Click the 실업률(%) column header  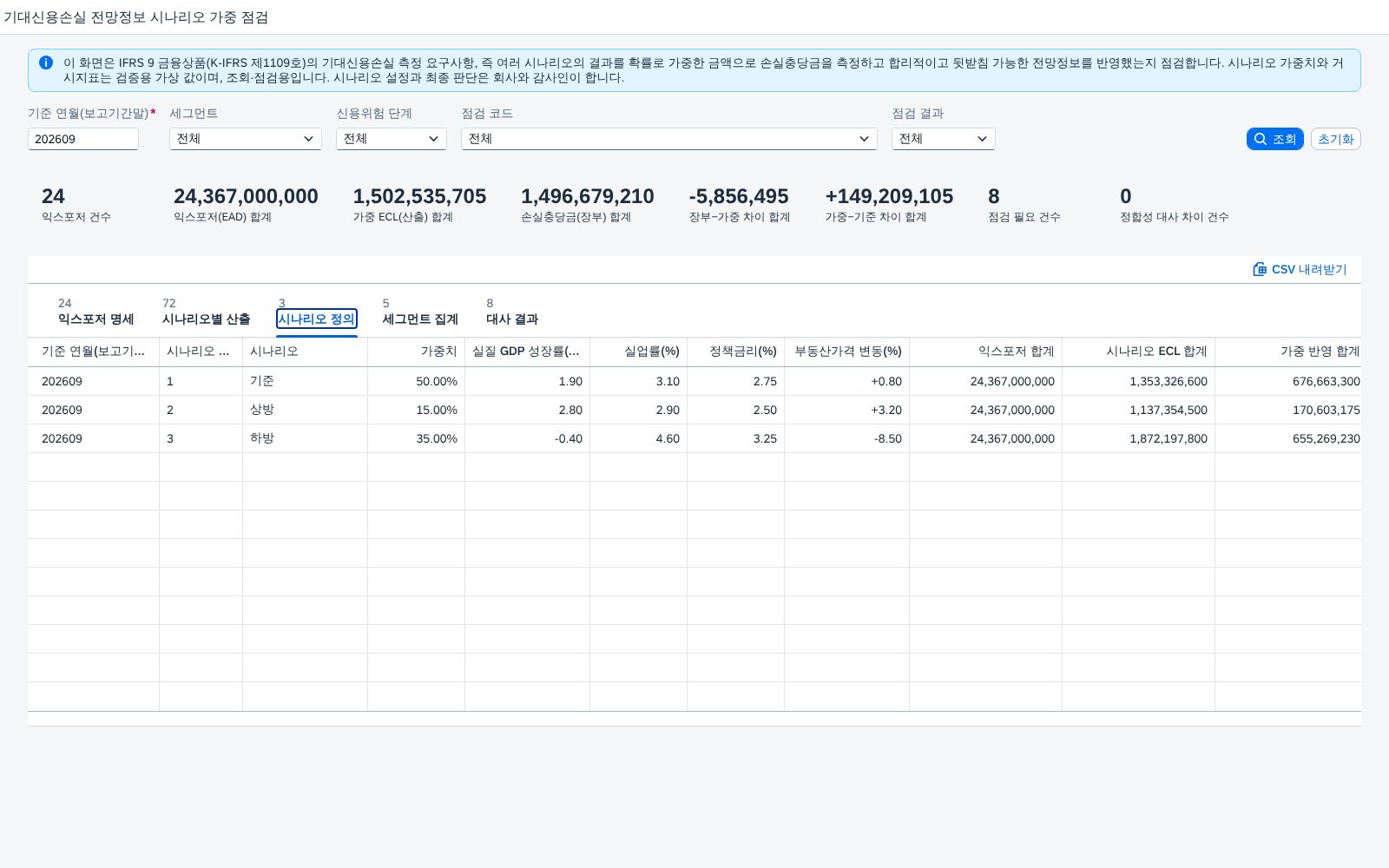pyautogui.click(x=638, y=352)
